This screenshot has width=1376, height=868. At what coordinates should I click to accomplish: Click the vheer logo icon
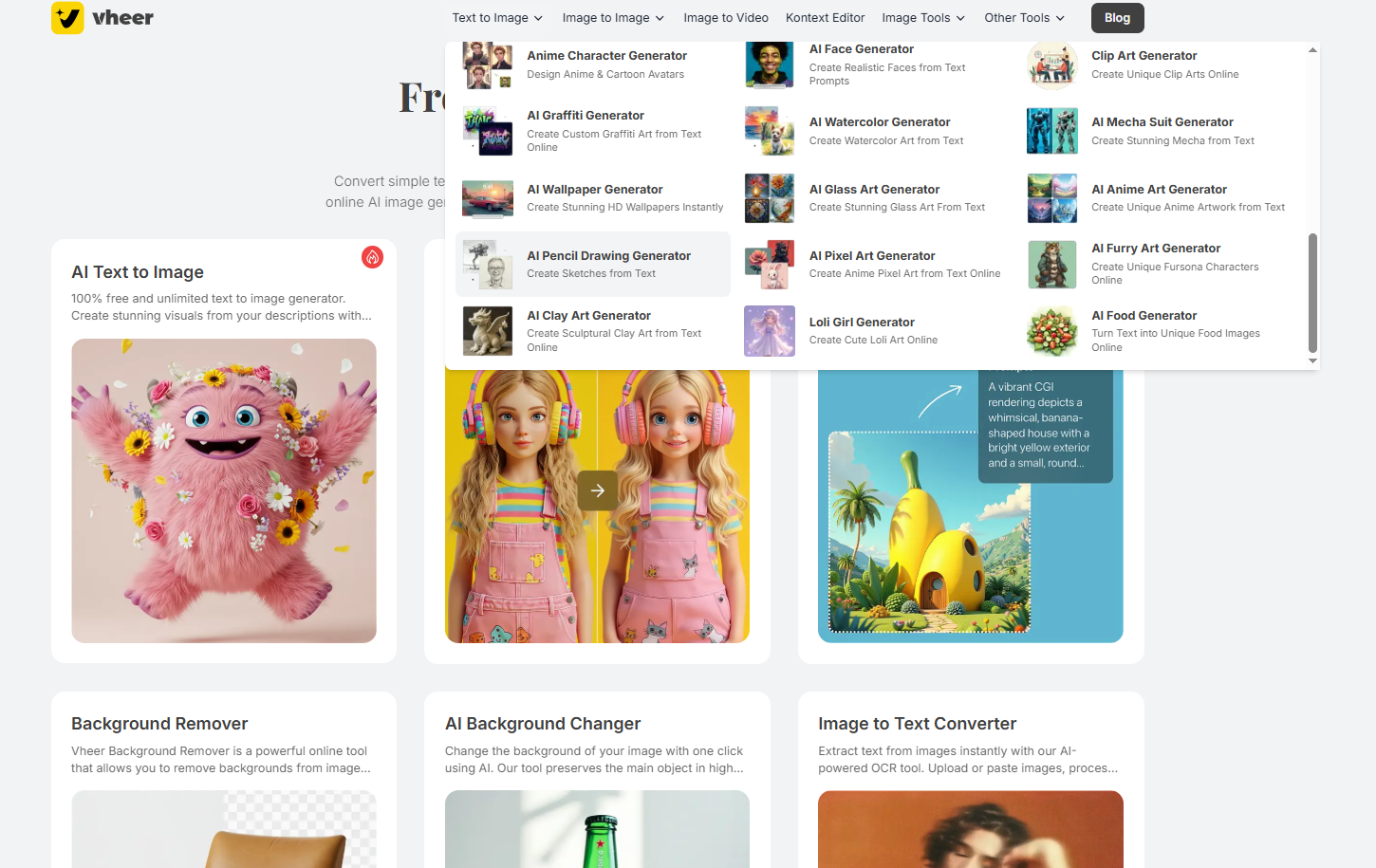click(67, 17)
